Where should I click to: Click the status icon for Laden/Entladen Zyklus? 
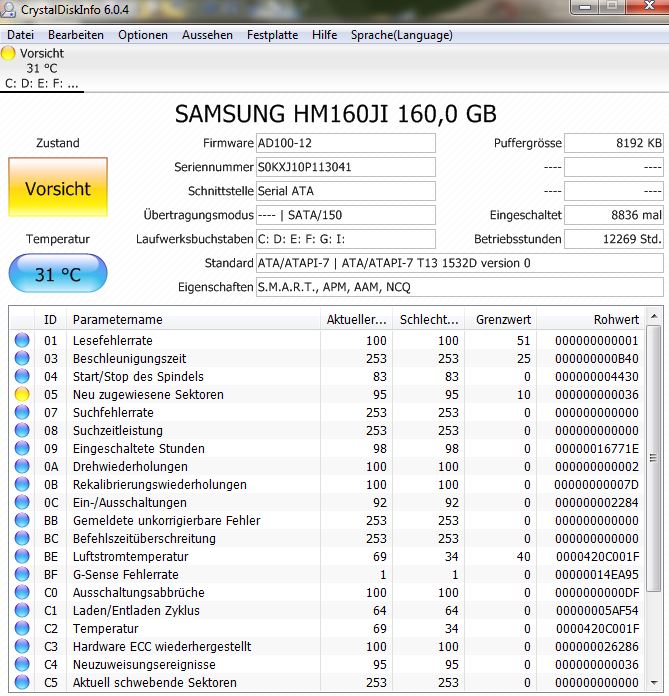point(22,610)
